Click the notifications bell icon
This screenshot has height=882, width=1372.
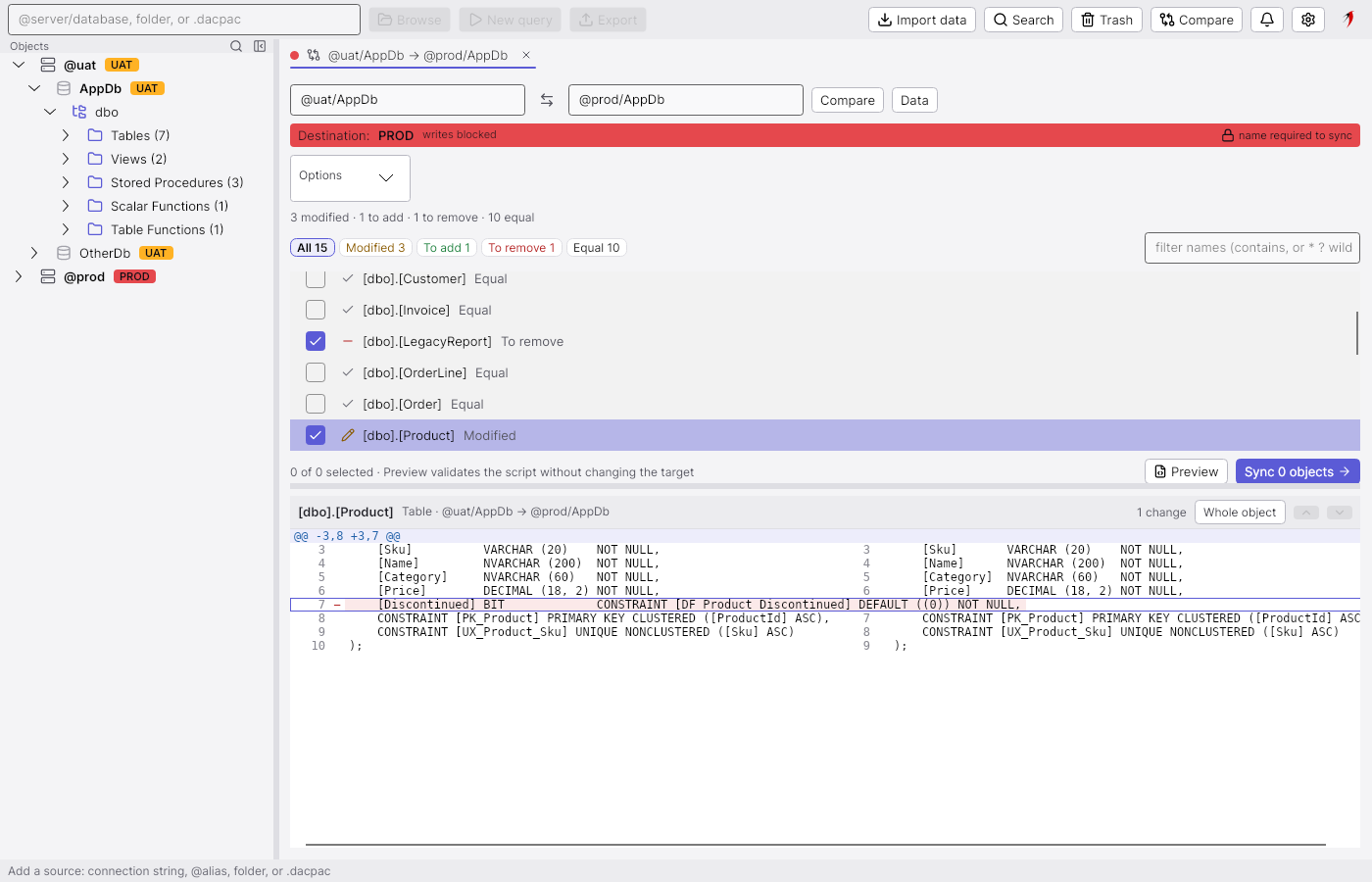pos(1267,20)
